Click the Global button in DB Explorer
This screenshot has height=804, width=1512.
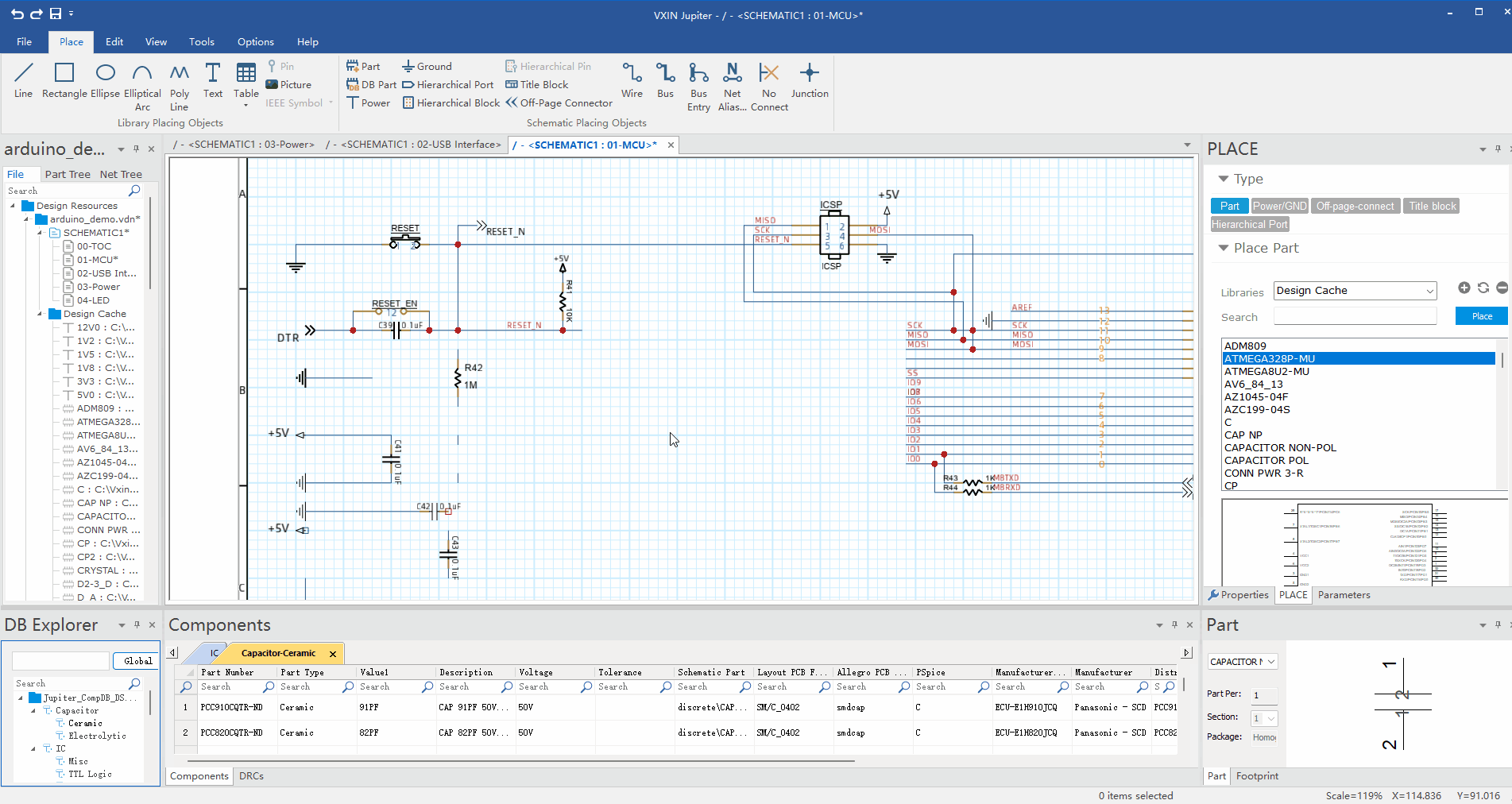(137, 661)
